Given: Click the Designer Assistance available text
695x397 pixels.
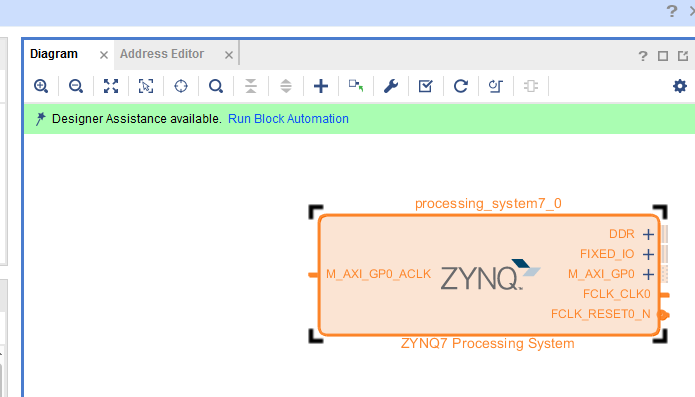Looking at the screenshot, I should point(137,119).
